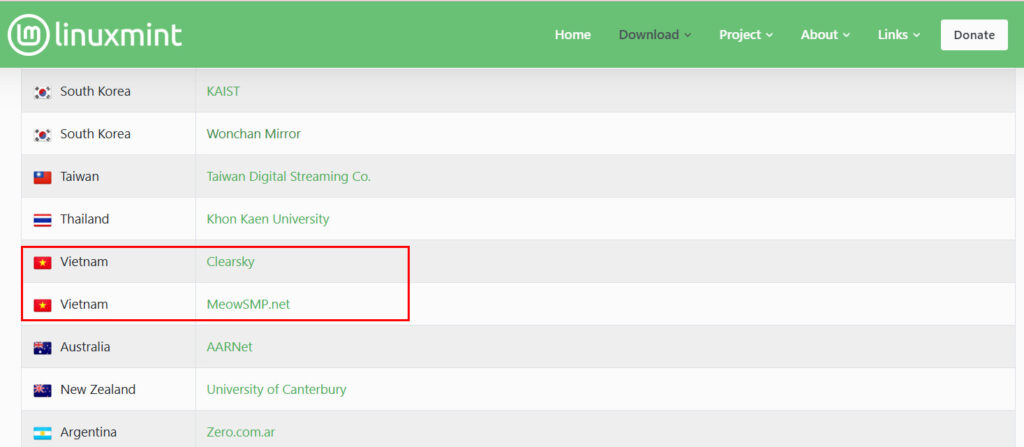Open the AARNet mirror link
This screenshot has width=1024, height=447.
tap(229, 347)
